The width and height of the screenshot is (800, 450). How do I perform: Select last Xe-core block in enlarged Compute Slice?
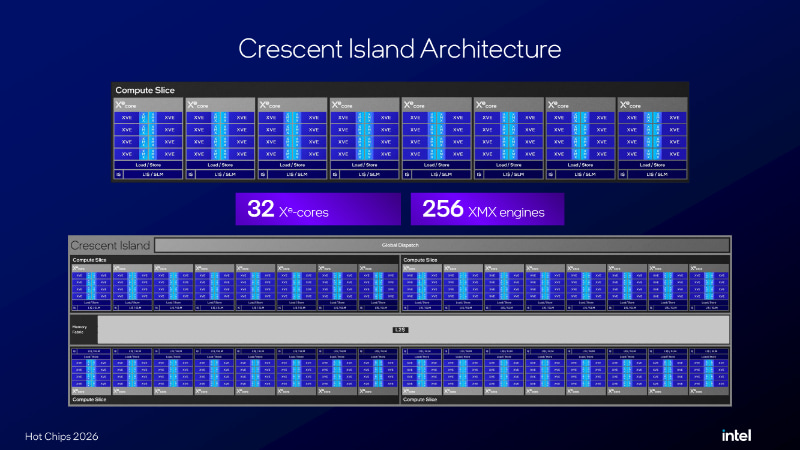tap(652, 139)
